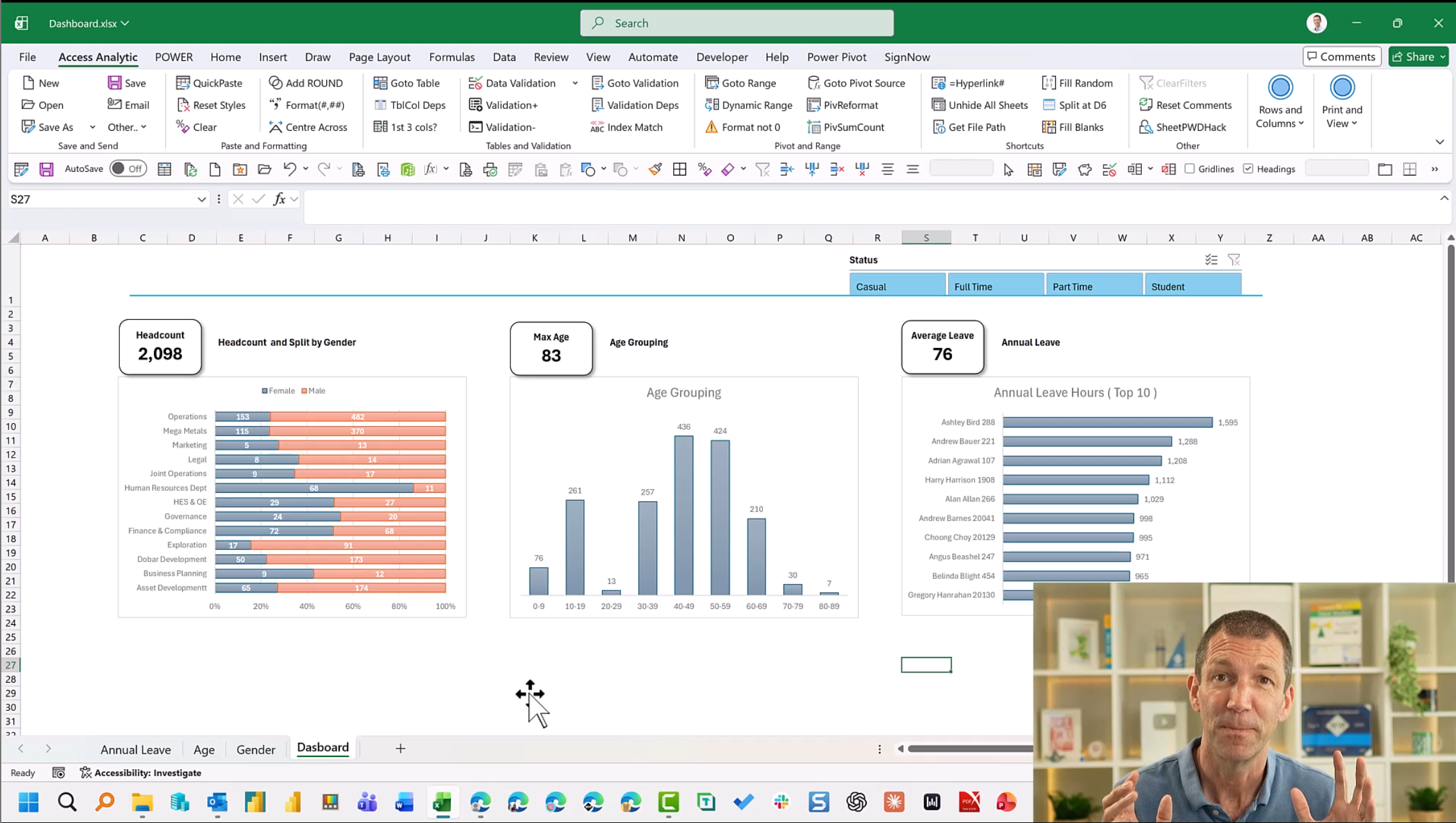Image resolution: width=1456 pixels, height=823 pixels.
Task: Click the Fill Blanks icon
Action: coord(1049,127)
